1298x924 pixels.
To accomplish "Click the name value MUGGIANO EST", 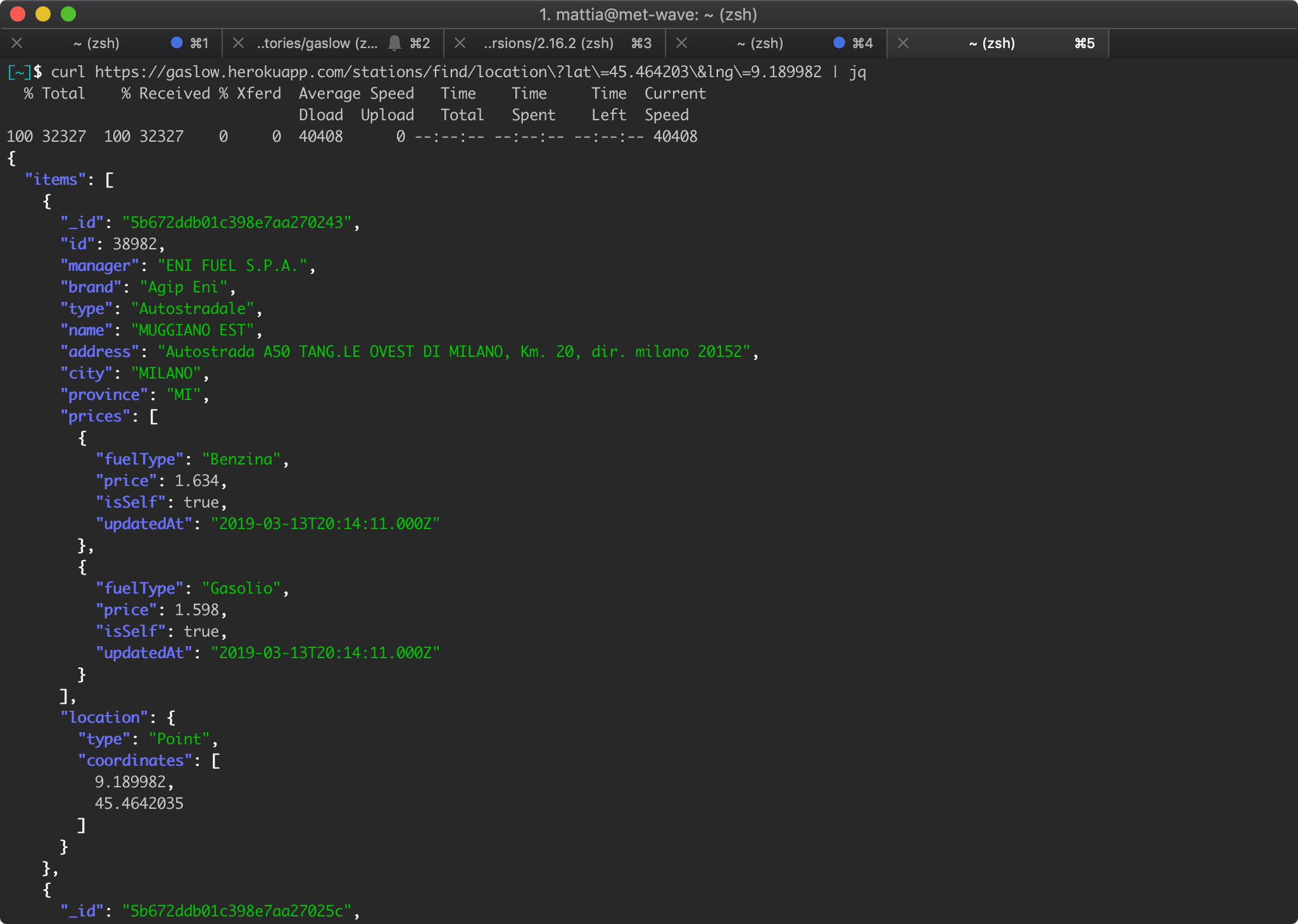I will tap(192, 330).
